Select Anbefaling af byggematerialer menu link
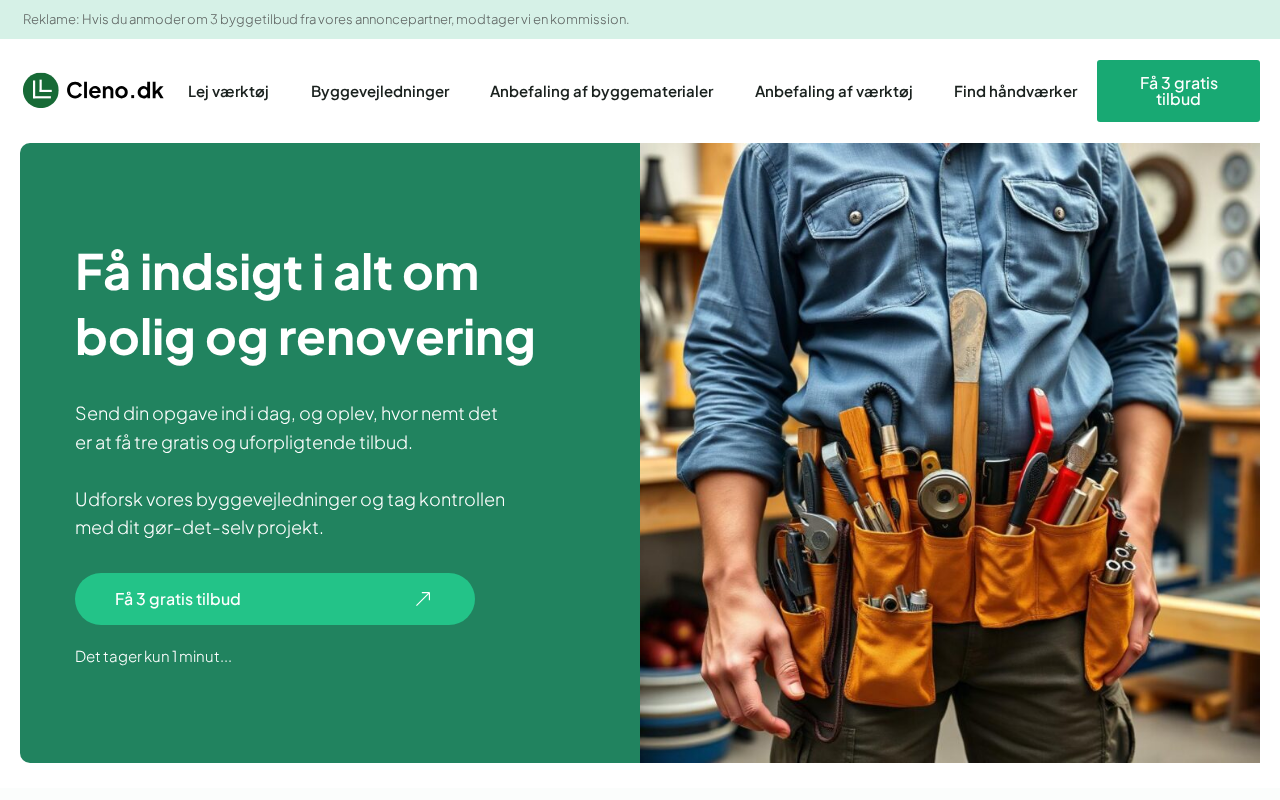1280x800 pixels. click(x=601, y=91)
